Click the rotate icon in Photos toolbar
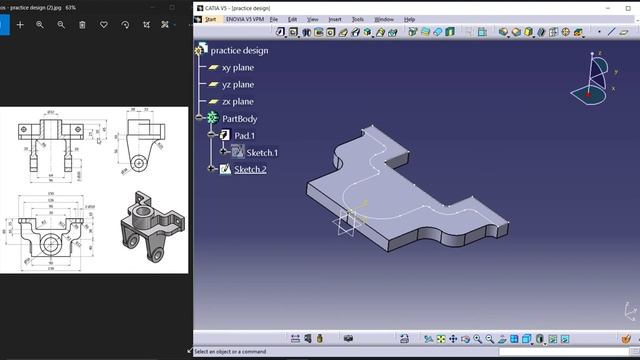640x360 pixels. pos(125,25)
